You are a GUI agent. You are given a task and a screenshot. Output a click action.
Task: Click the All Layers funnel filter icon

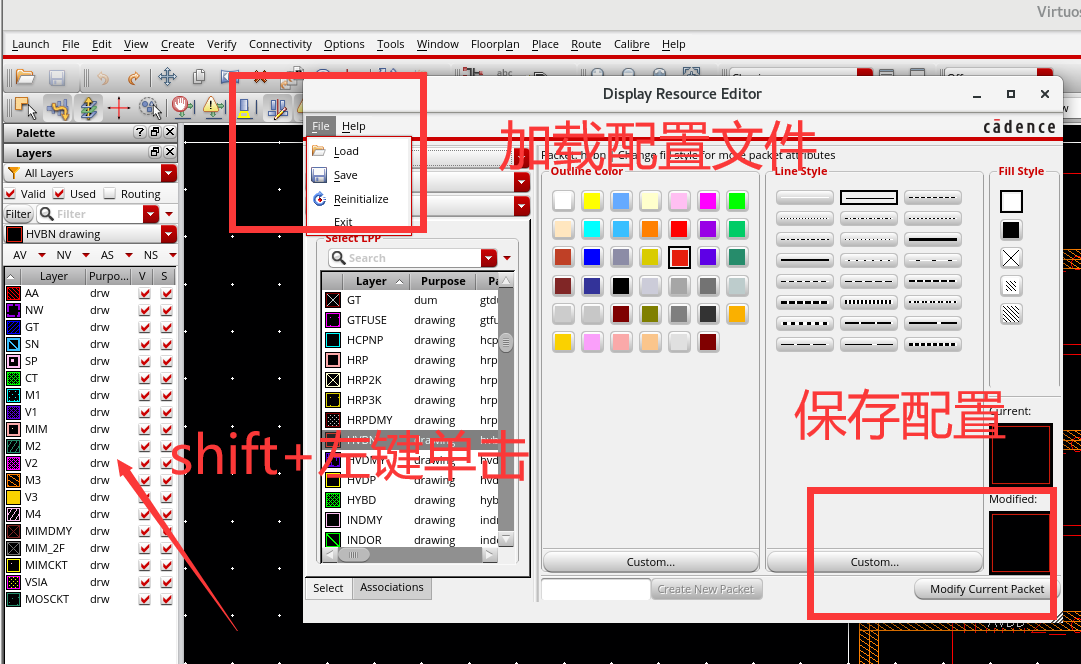point(13,172)
